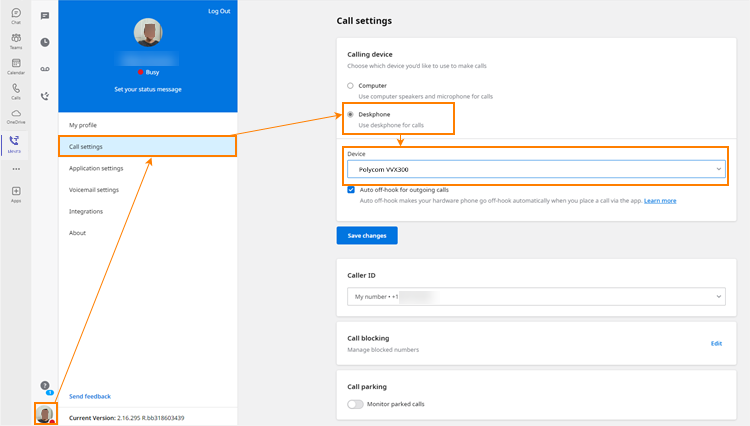Viewport: 750px width, 426px height.
Task: Click Edit for Call blocking
Action: (716, 343)
